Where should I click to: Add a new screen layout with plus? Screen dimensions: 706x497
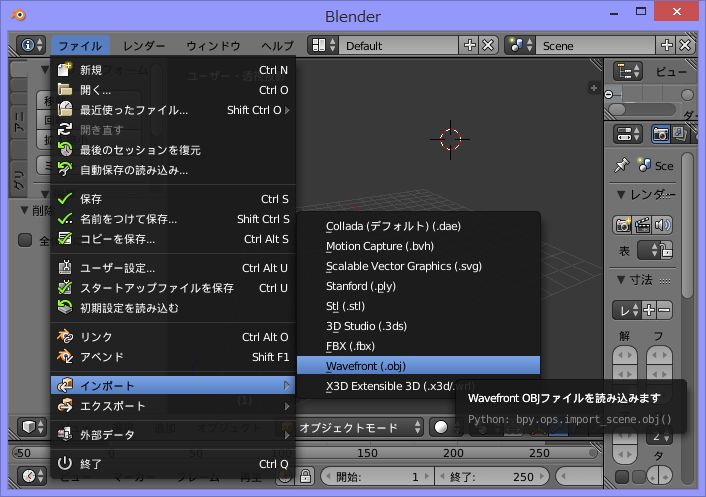(470, 45)
